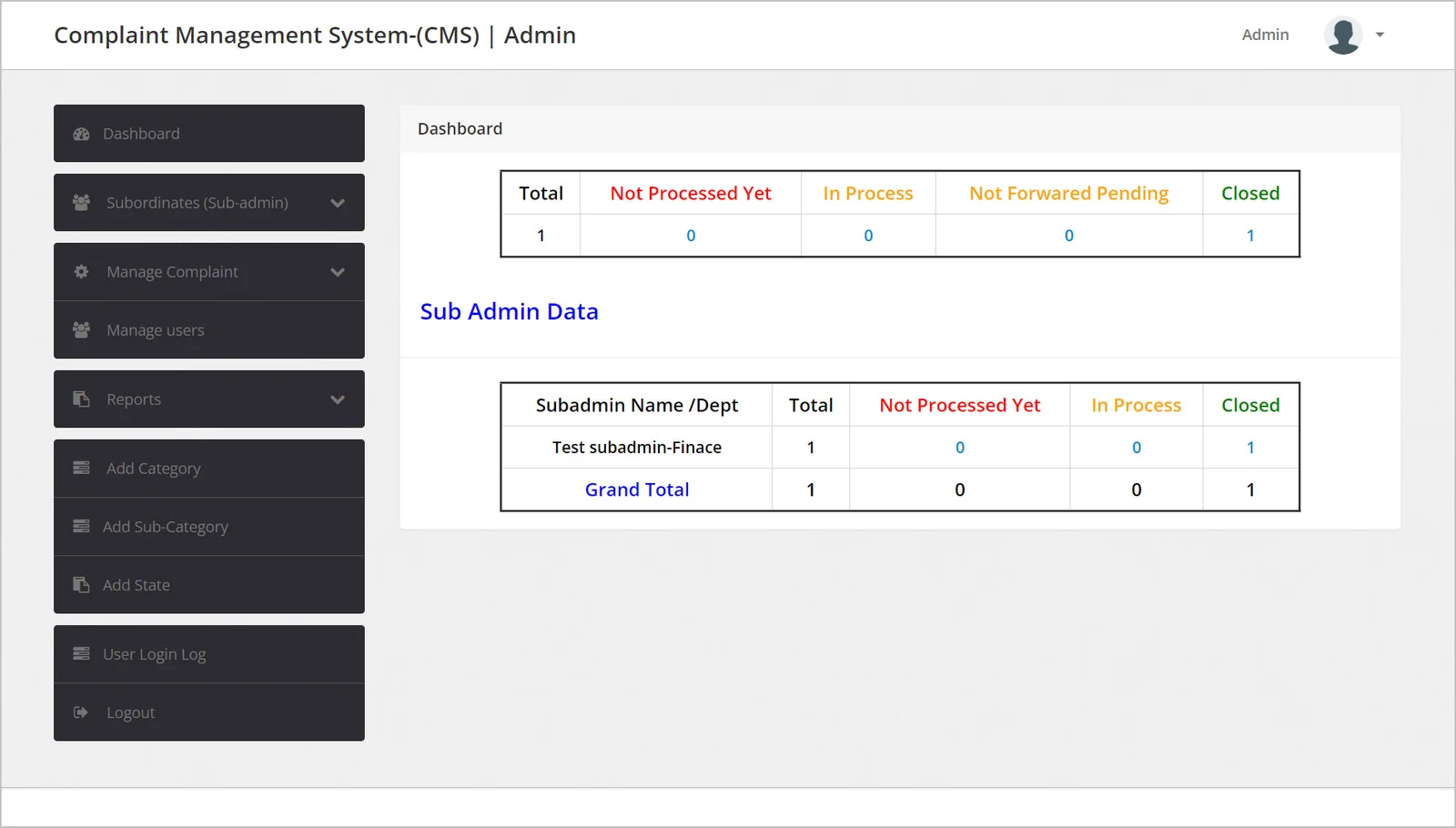Click the Grand Total row Total value
Viewport: 1456px width, 828px height.
point(811,490)
